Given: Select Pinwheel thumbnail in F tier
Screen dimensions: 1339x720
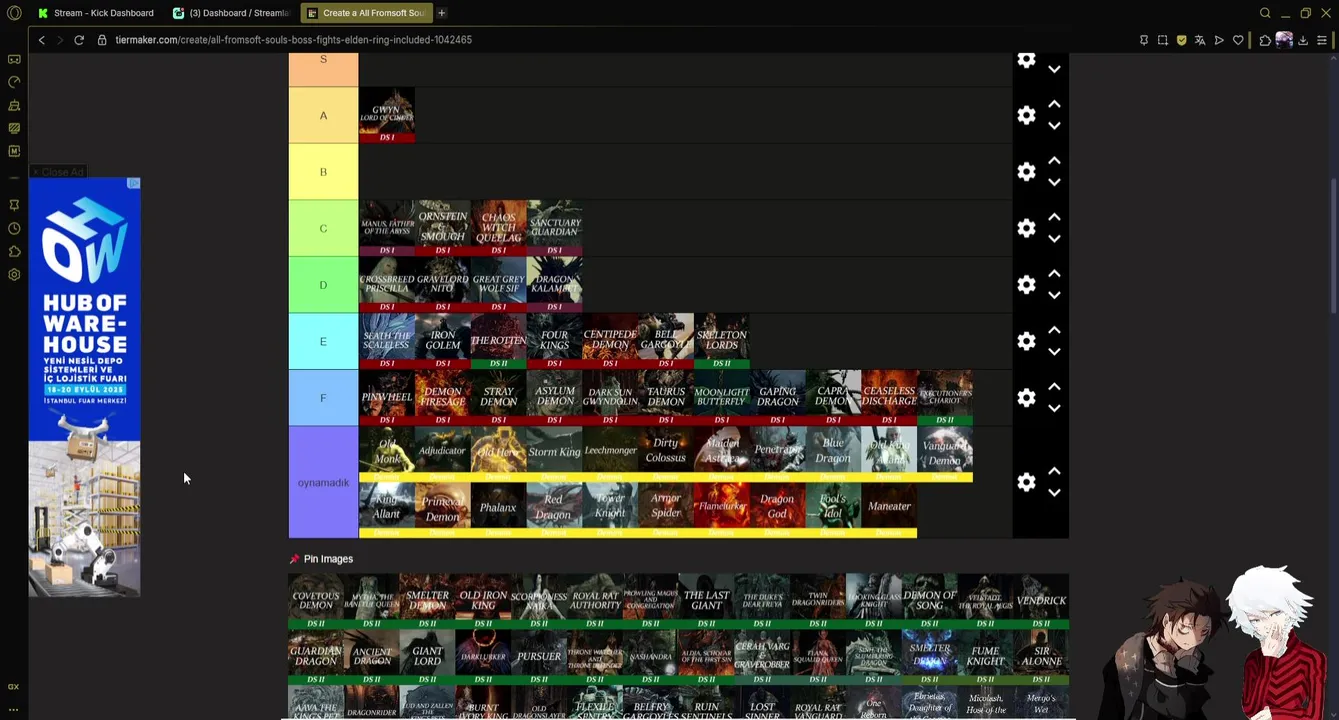Looking at the screenshot, I should (387, 398).
